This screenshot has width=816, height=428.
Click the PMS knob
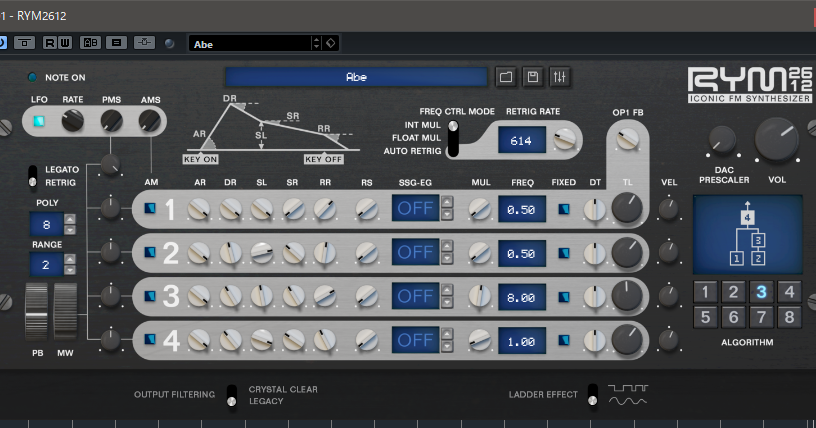[111, 121]
